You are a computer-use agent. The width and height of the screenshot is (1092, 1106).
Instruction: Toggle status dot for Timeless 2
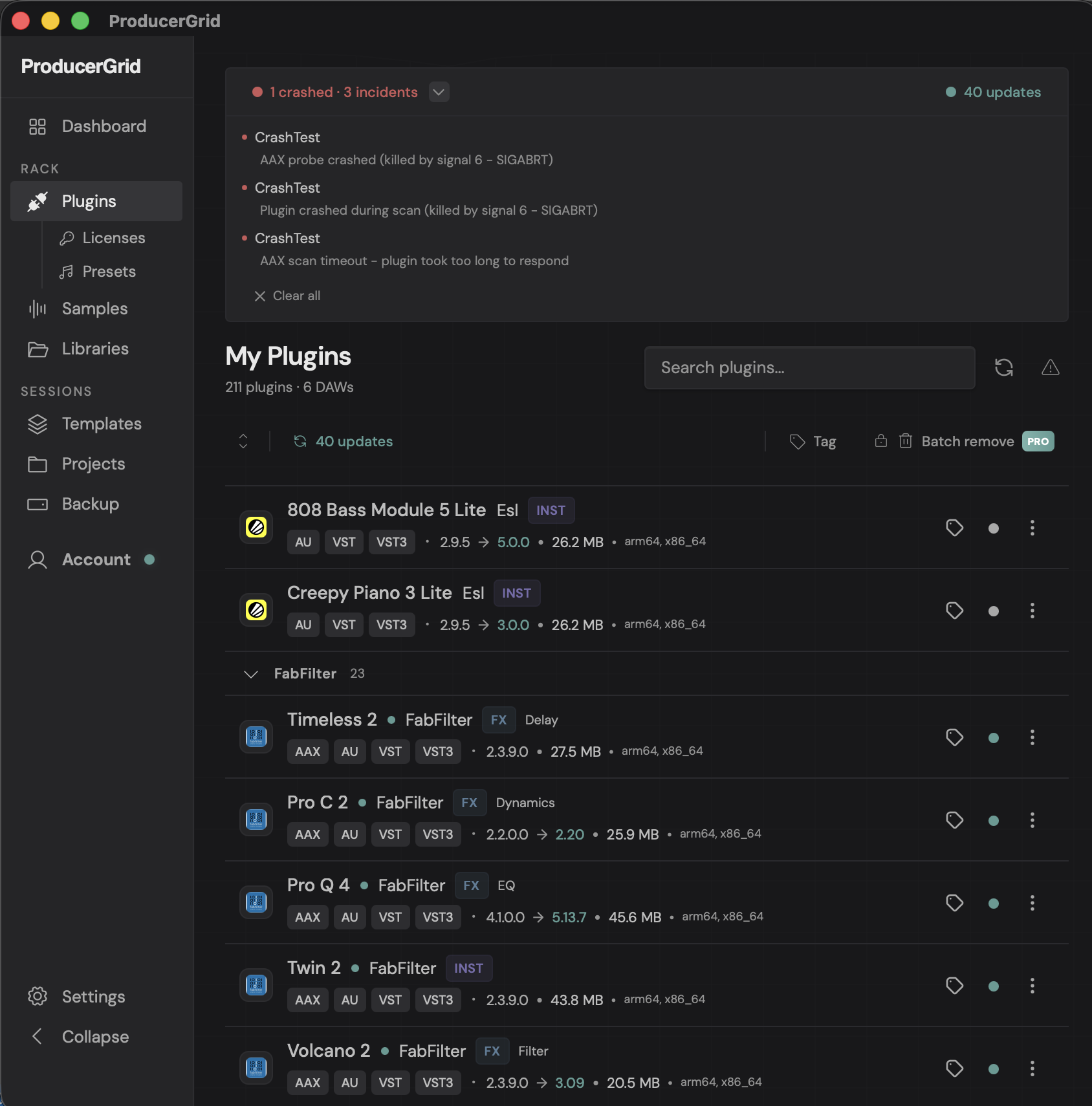tap(994, 738)
